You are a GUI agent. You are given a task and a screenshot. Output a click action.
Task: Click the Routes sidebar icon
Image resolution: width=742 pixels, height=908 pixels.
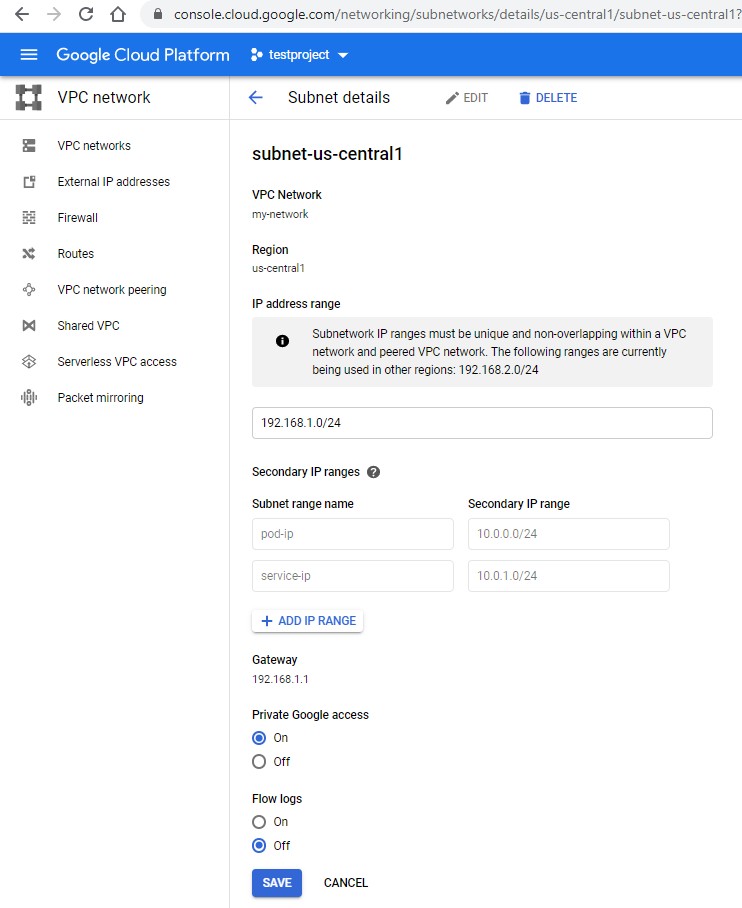click(x=29, y=254)
